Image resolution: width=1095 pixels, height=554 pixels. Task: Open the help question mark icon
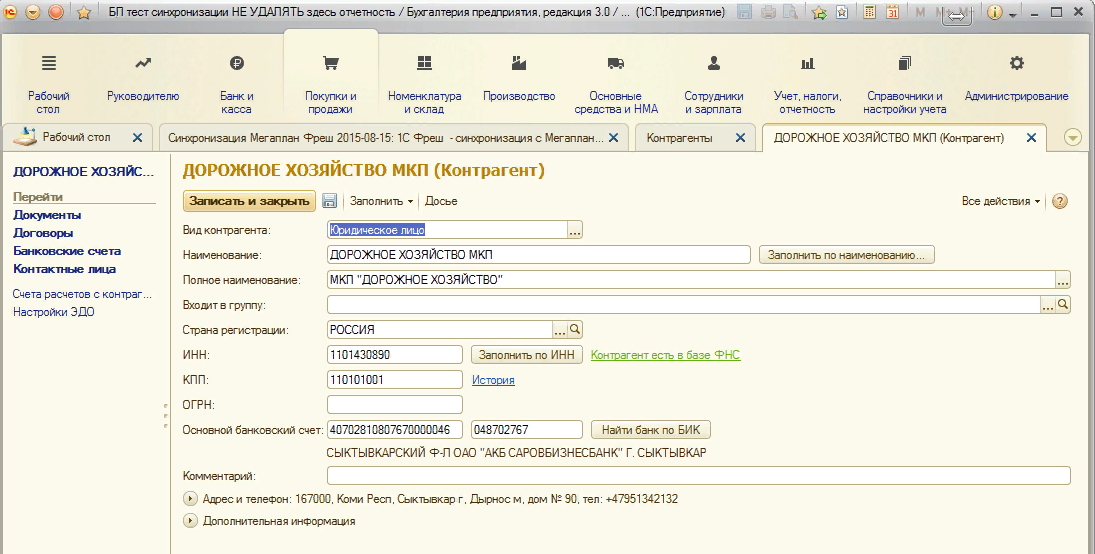click(x=1060, y=201)
